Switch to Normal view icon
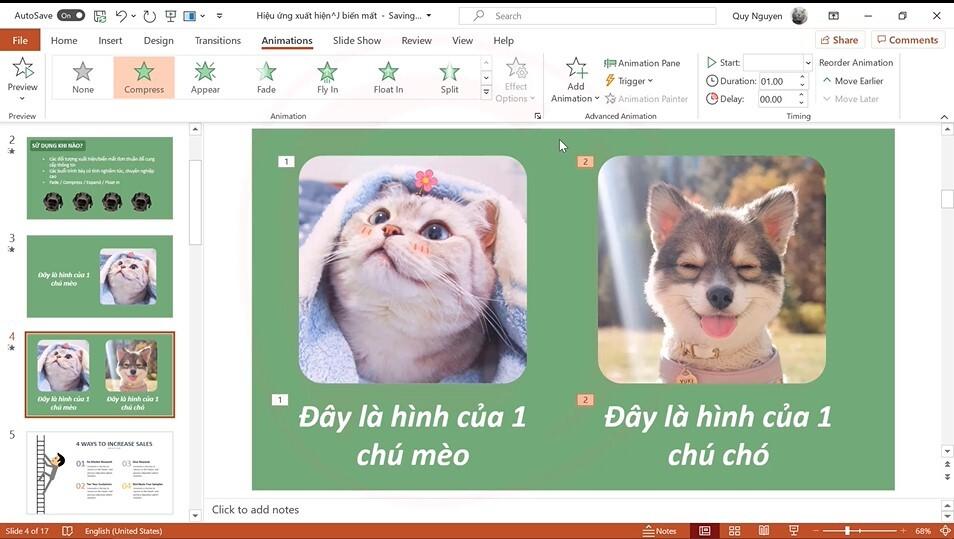 click(x=705, y=530)
